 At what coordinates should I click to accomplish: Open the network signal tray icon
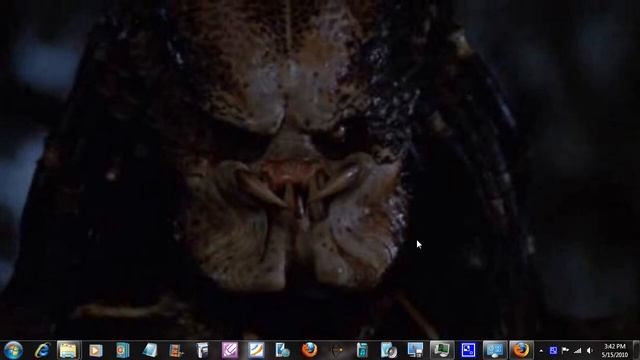577,350
